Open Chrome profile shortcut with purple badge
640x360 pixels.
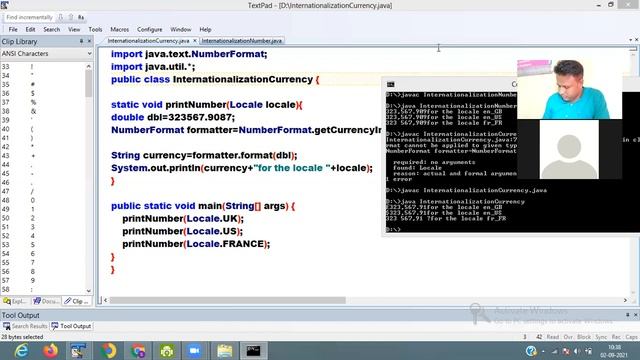tap(138, 351)
